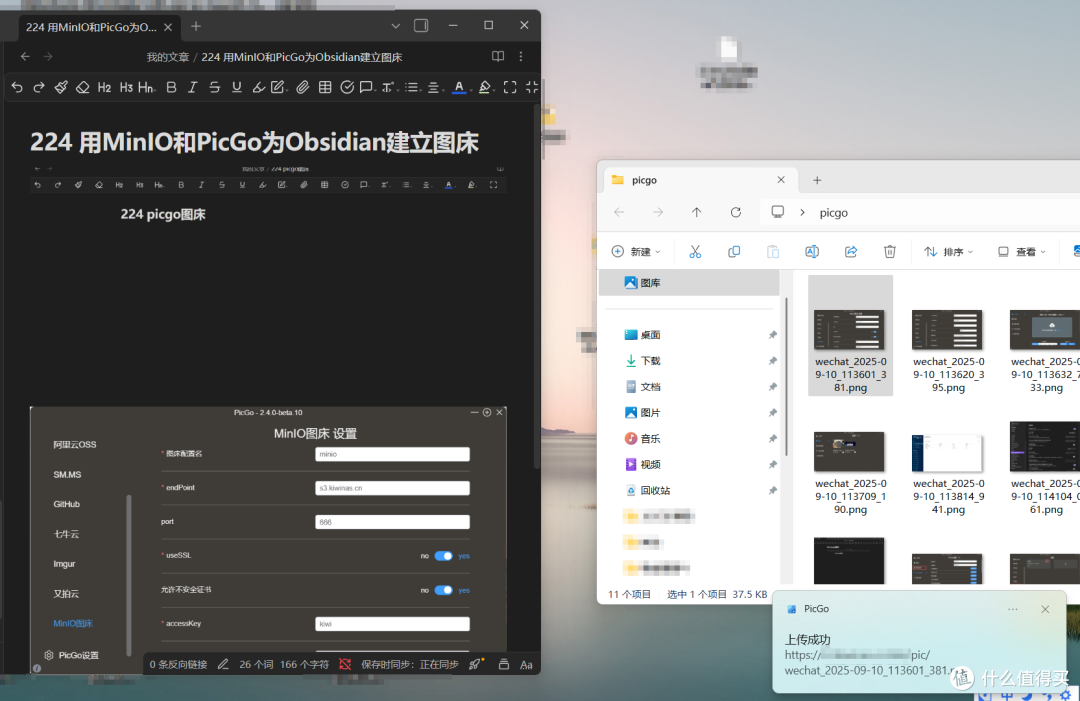Open the callout speech bubble dropdown
1080x701 pixels.
[367, 87]
